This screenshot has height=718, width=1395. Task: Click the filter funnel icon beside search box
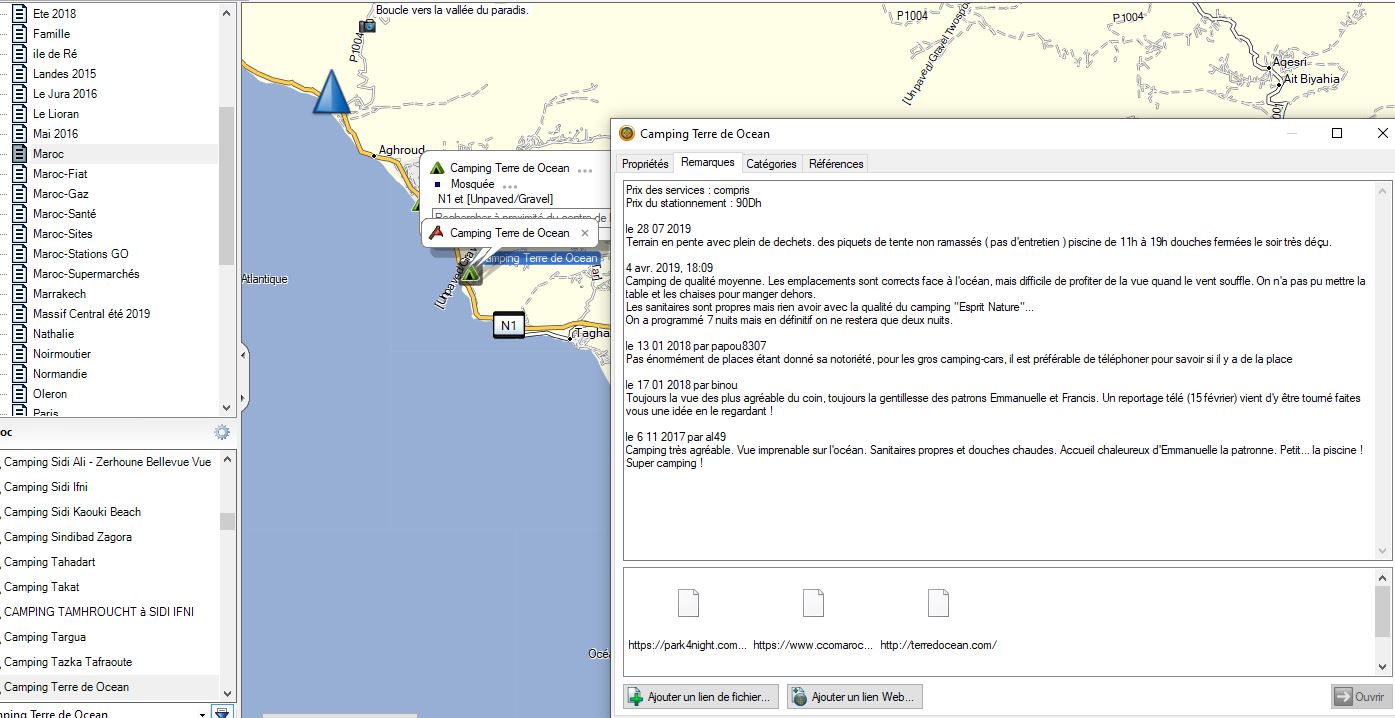pos(223,712)
